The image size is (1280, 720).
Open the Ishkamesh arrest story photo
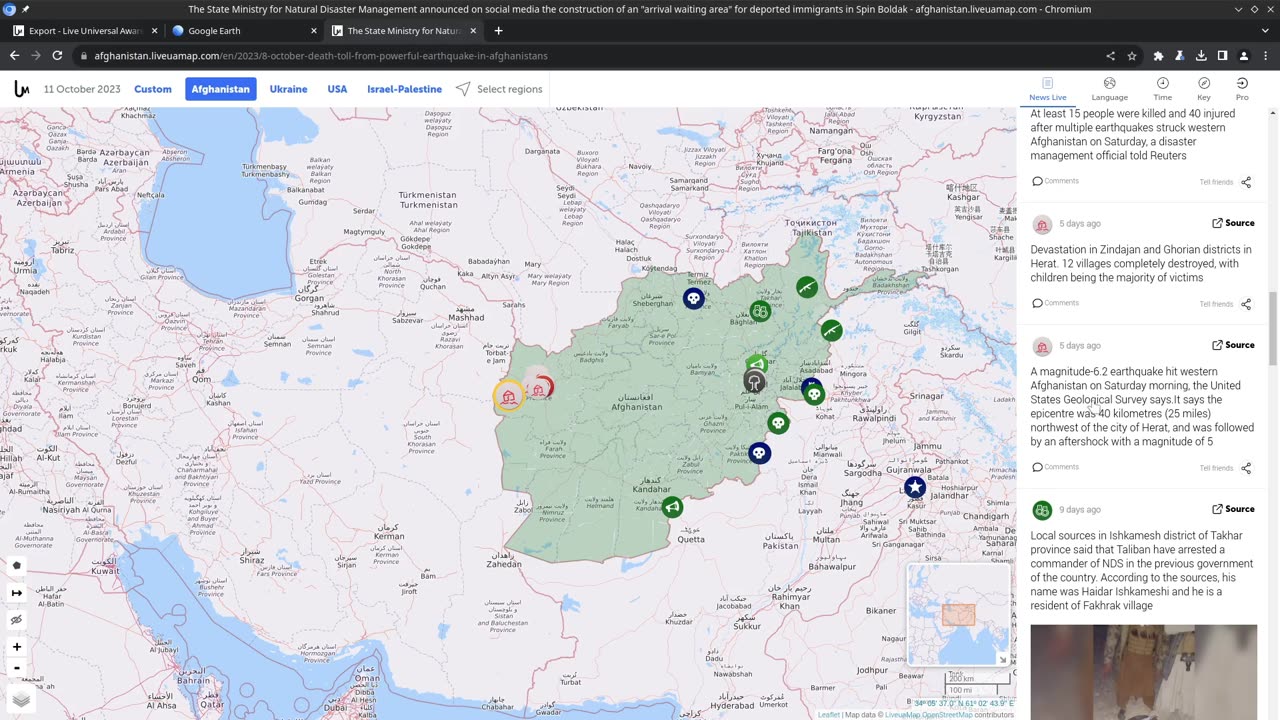1143,672
